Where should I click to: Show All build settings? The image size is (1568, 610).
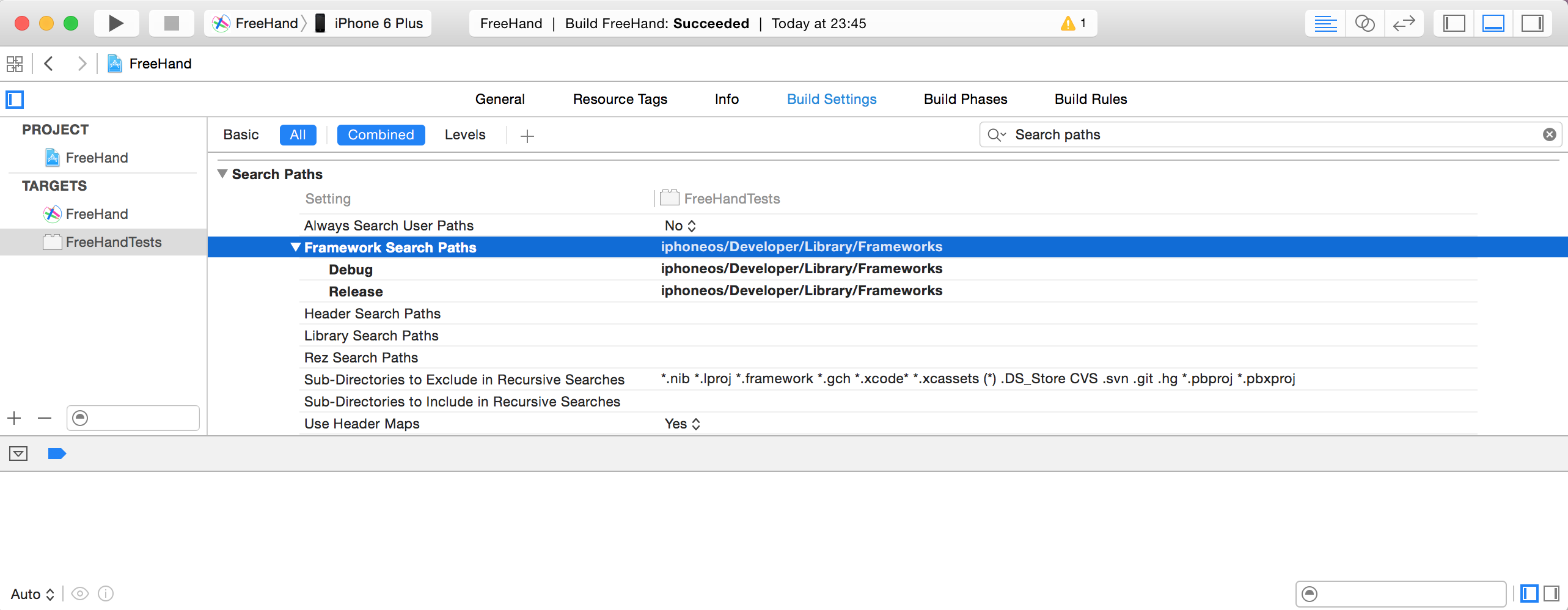pyautogui.click(x=298, y=134)
